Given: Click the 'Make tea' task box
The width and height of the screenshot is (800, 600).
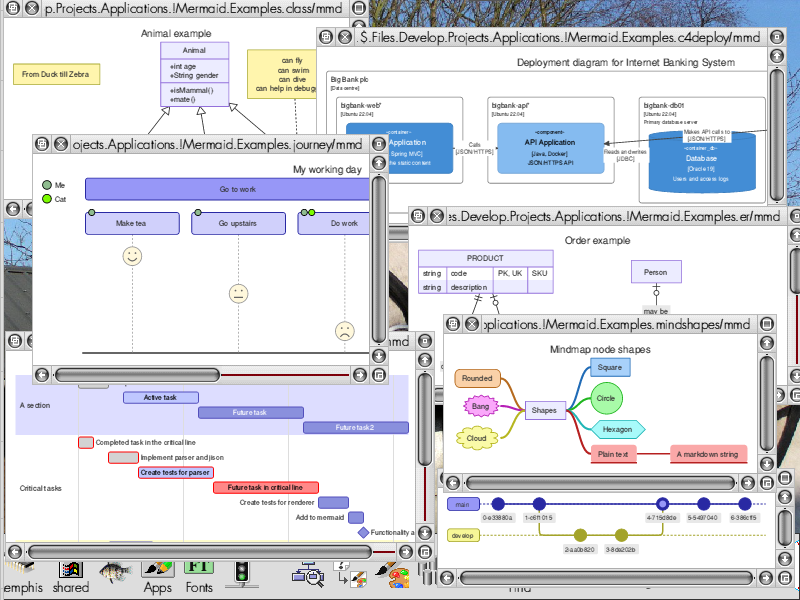Looking at the screenshot, I should click(x=132, y=223).
